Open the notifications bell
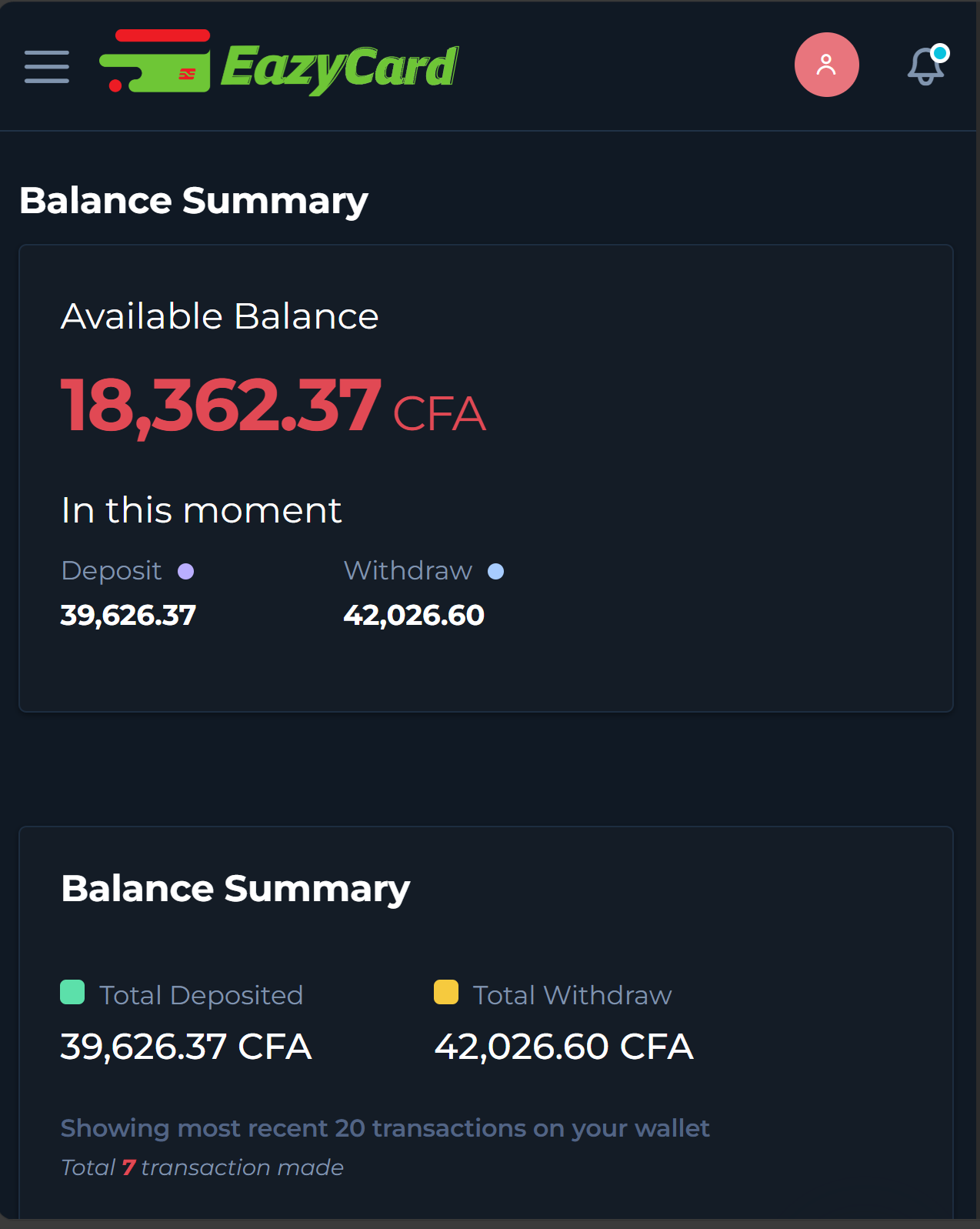 click(926, 66)
